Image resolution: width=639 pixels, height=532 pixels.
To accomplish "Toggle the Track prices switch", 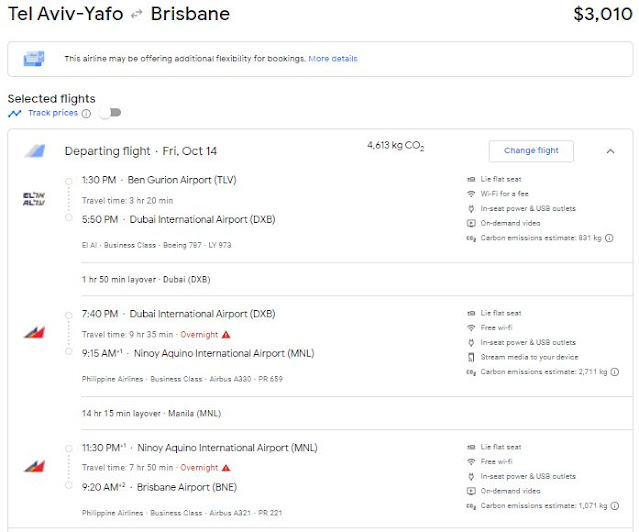I will (109, 113).
